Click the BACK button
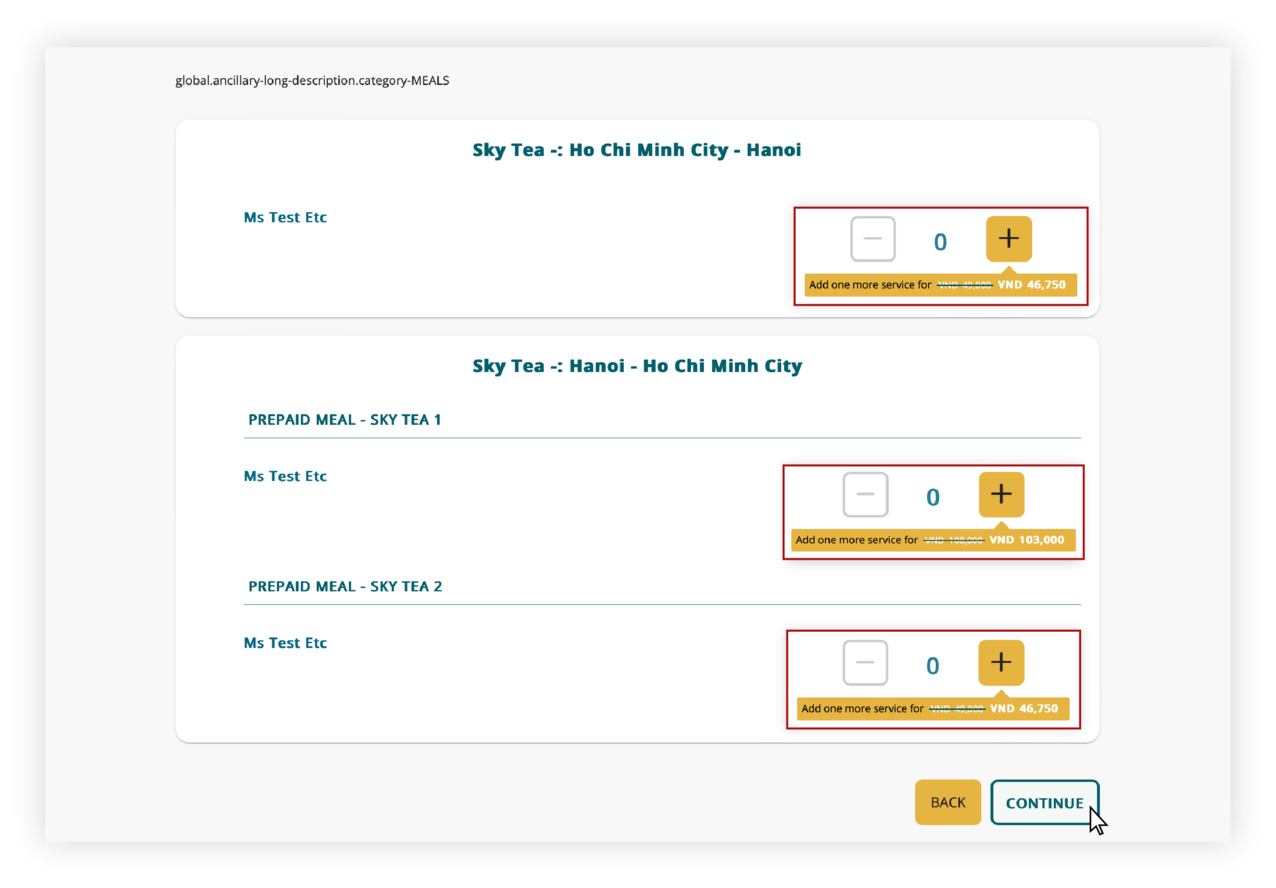This screenshot has height=888, width=1276. [x=947, y=802]
